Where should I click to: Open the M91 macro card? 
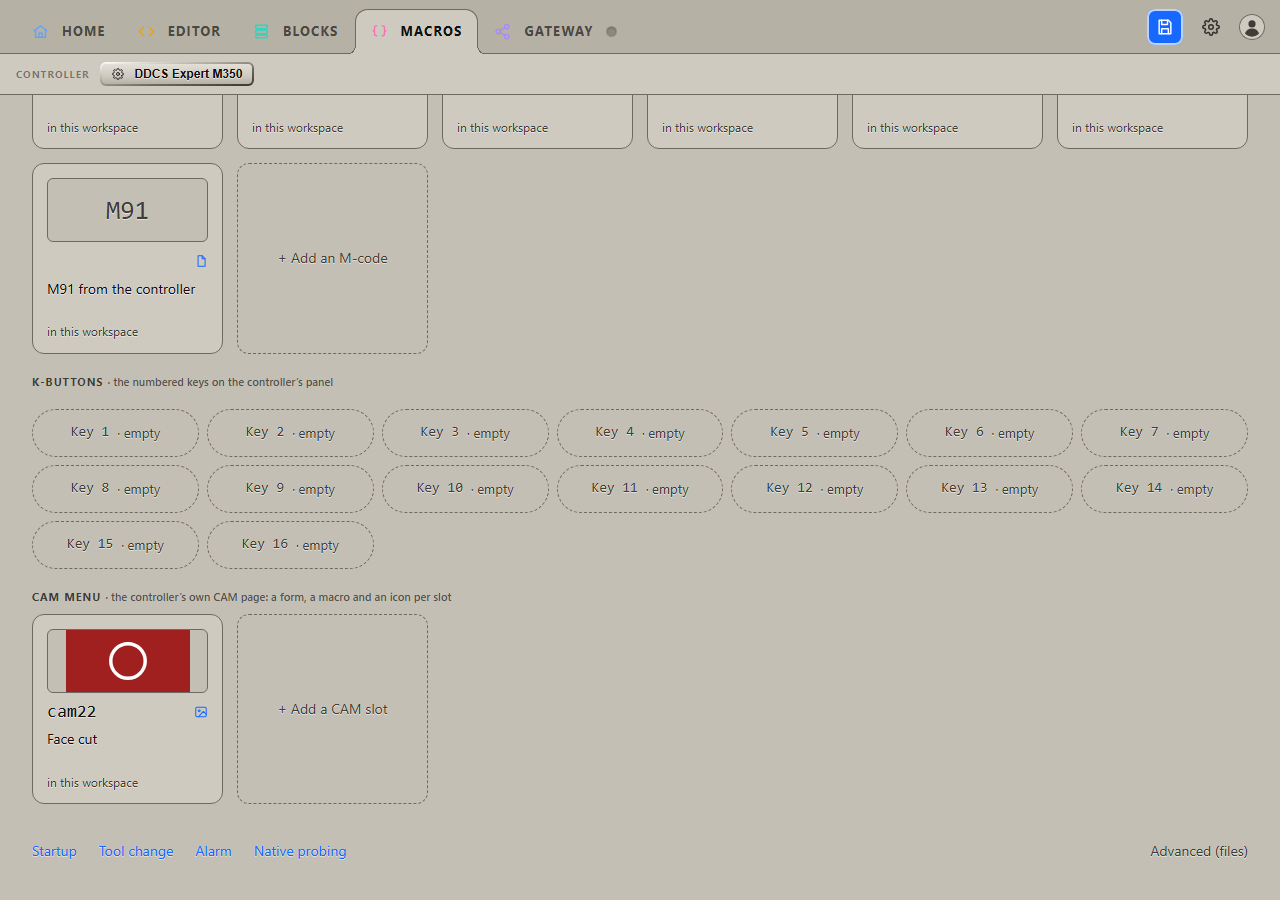127,258
